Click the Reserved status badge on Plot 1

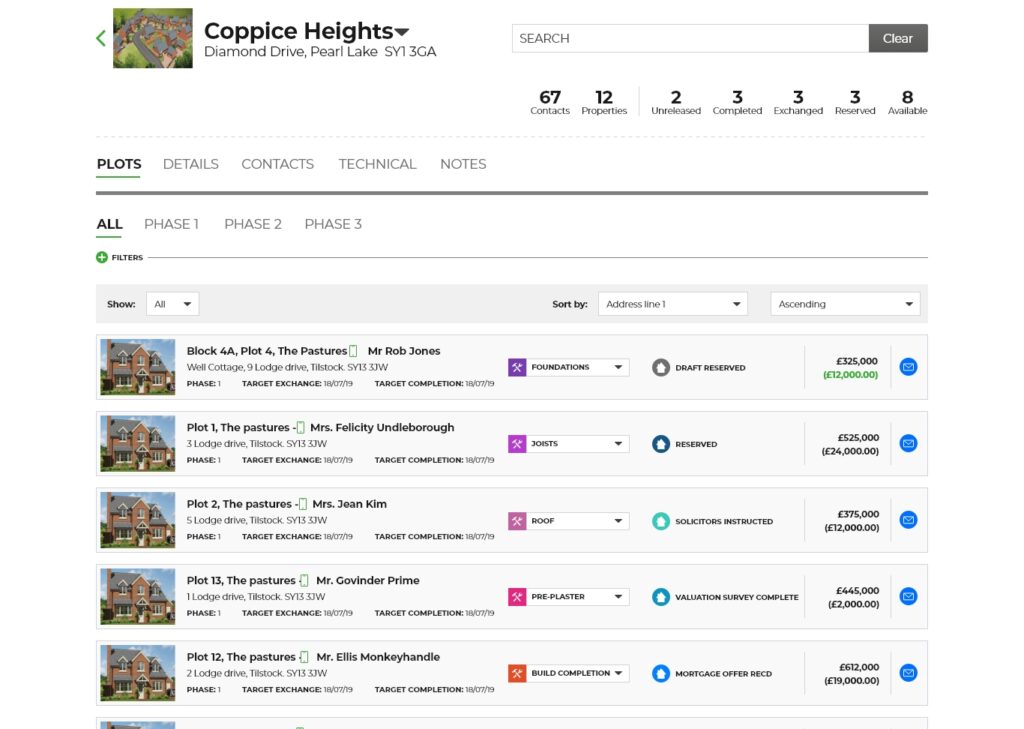(x=660, y=443)
